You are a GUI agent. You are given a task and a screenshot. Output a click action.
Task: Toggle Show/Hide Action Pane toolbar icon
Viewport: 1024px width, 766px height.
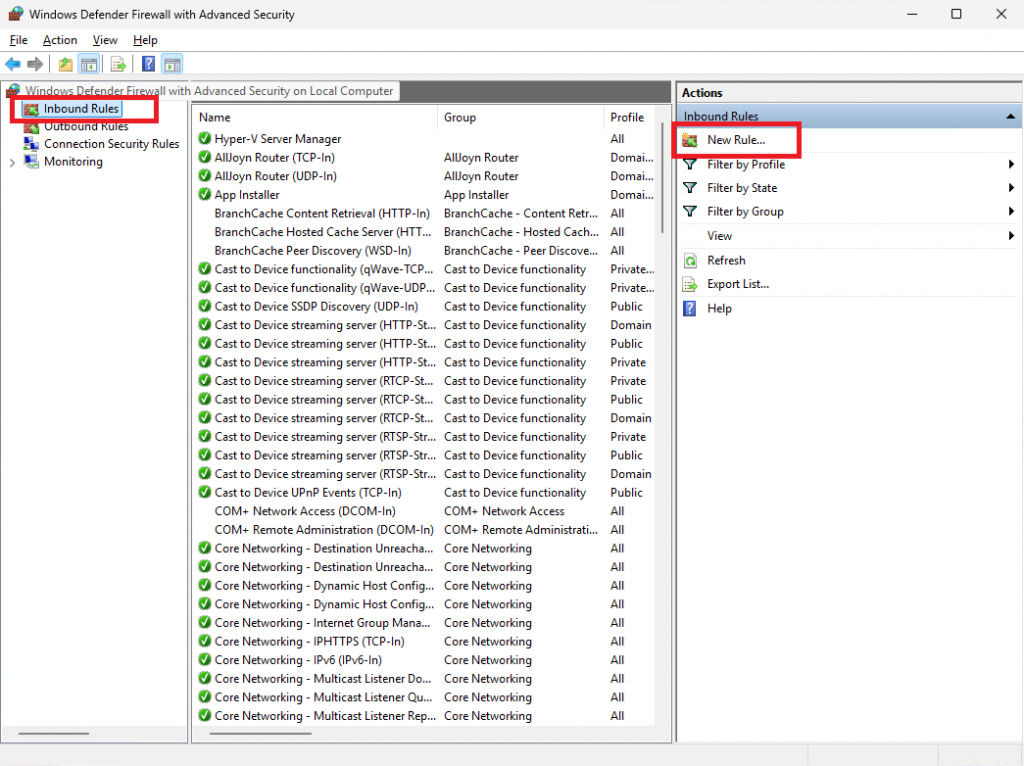pyautogui.click(x=172, y=64)
